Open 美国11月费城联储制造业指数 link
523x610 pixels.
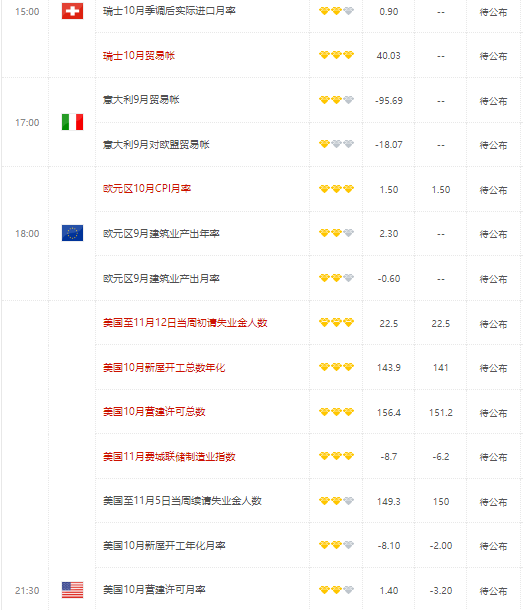tap(169, 456)
